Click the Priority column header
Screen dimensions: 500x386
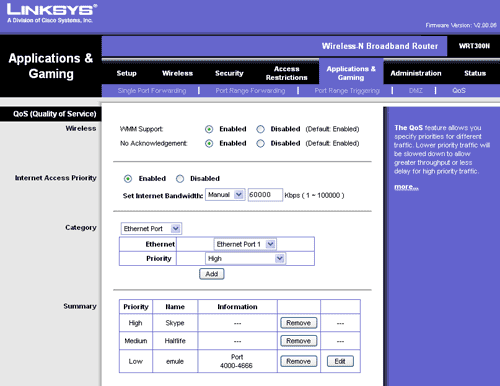click(x=136, y=307)
